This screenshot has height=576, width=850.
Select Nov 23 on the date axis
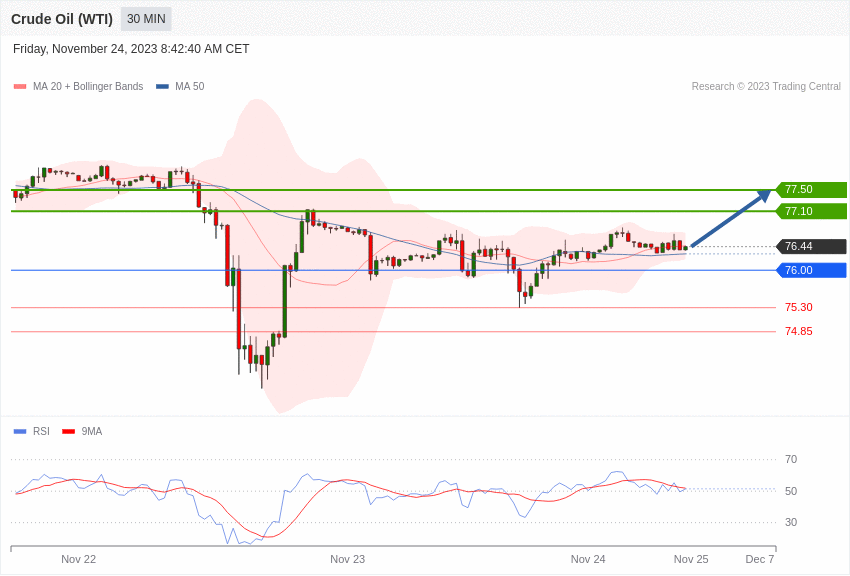(x=347, y=559)
